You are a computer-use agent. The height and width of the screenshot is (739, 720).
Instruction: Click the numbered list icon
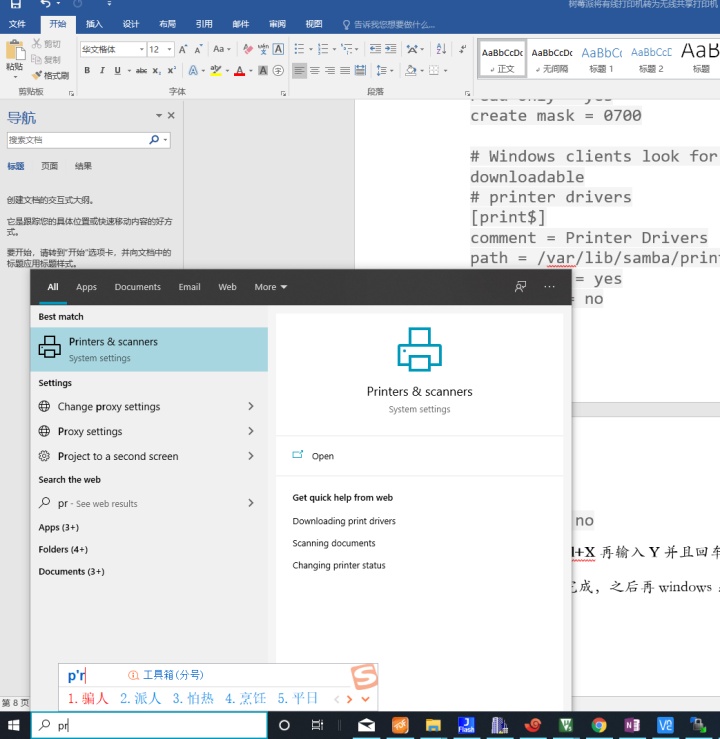pos(323,49)
